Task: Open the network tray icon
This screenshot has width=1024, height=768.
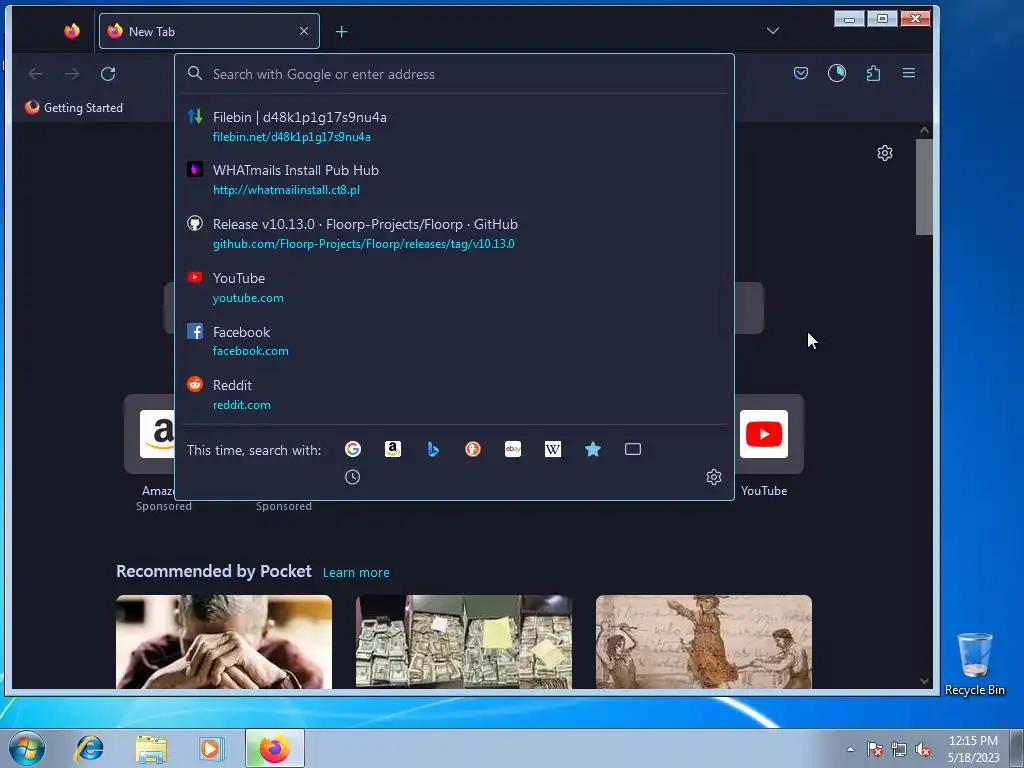Action: (899, 749)
